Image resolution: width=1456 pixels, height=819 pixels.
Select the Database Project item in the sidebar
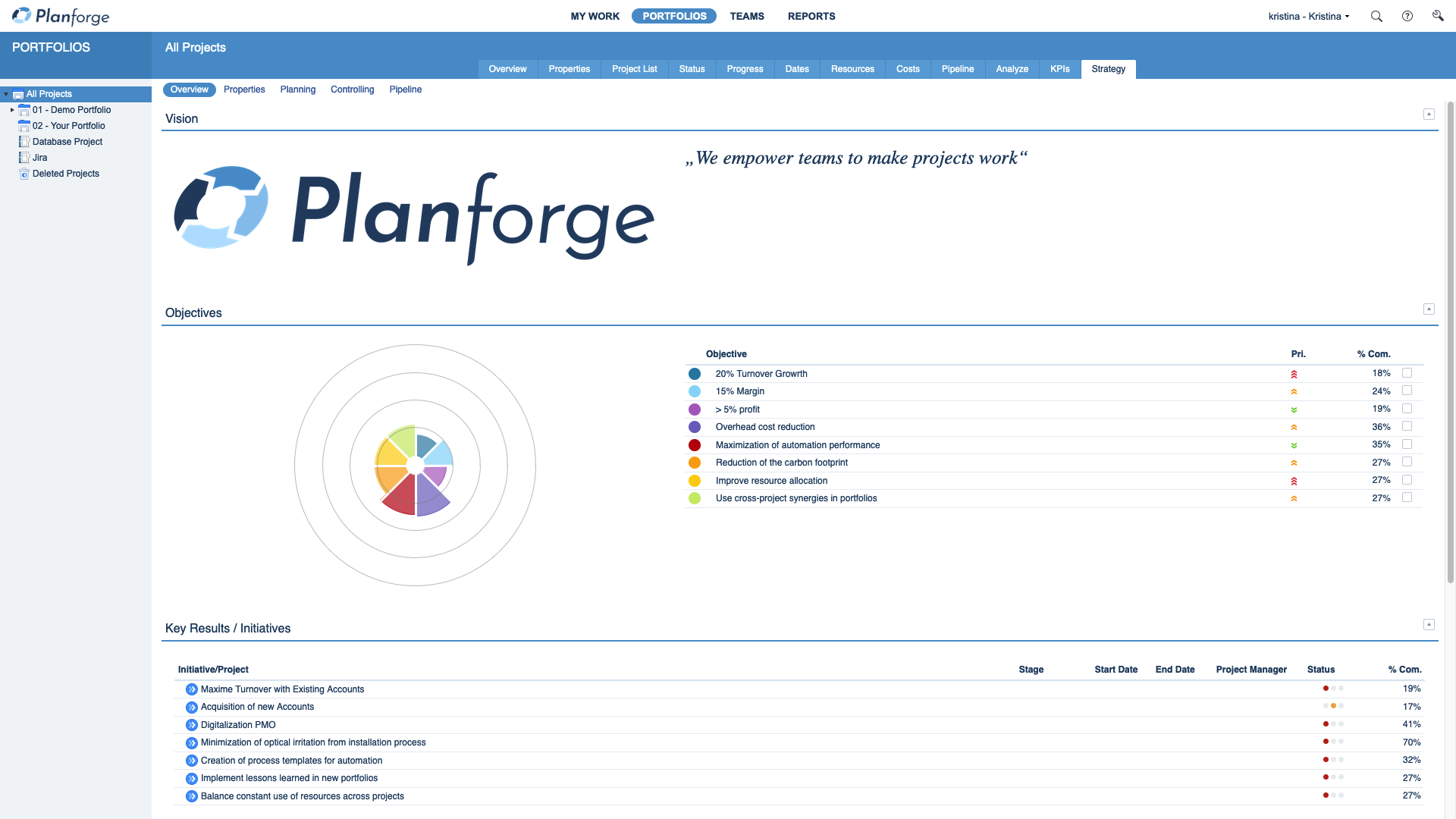coord(67,141)
